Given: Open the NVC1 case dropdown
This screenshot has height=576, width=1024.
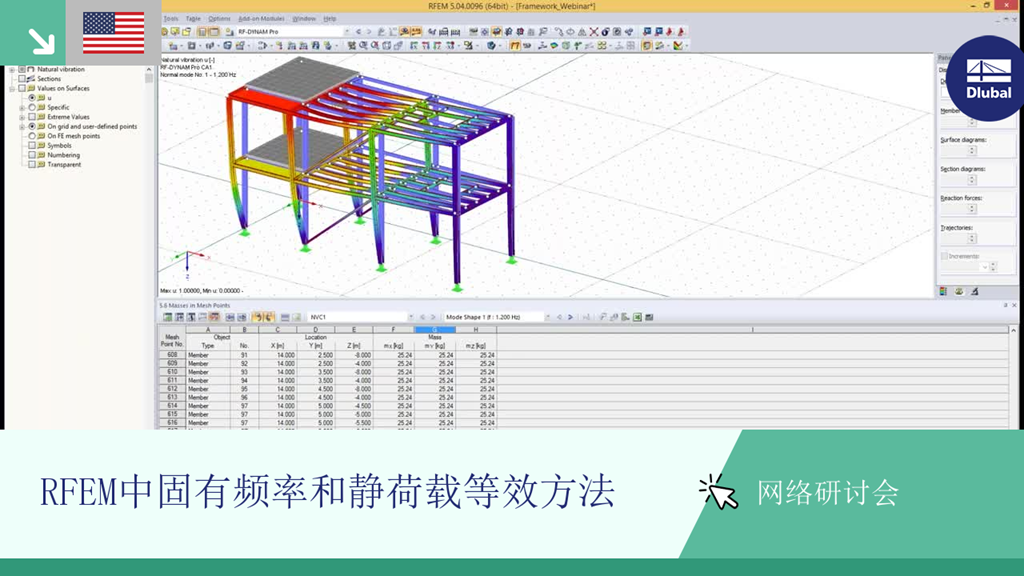Looking at the screenshot, I should [361, 317].
